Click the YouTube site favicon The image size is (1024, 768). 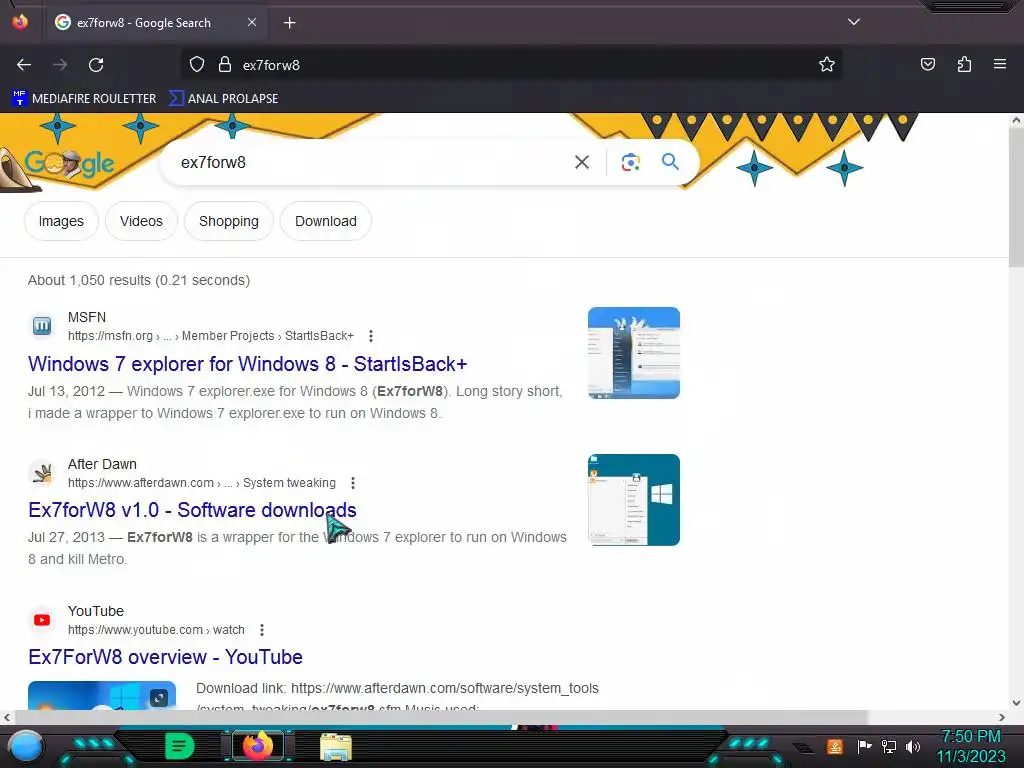[x=42, y=620]
